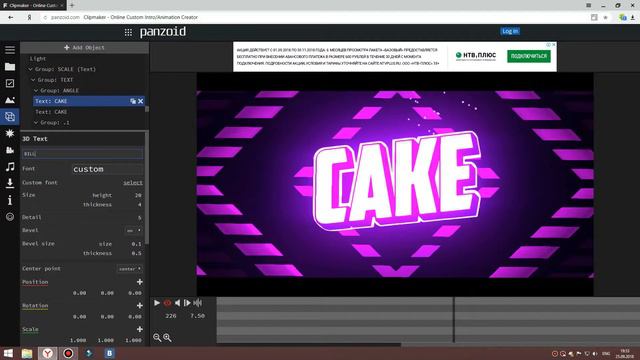
Task: Click the browser back arrow
Action: tap(11, 18)
